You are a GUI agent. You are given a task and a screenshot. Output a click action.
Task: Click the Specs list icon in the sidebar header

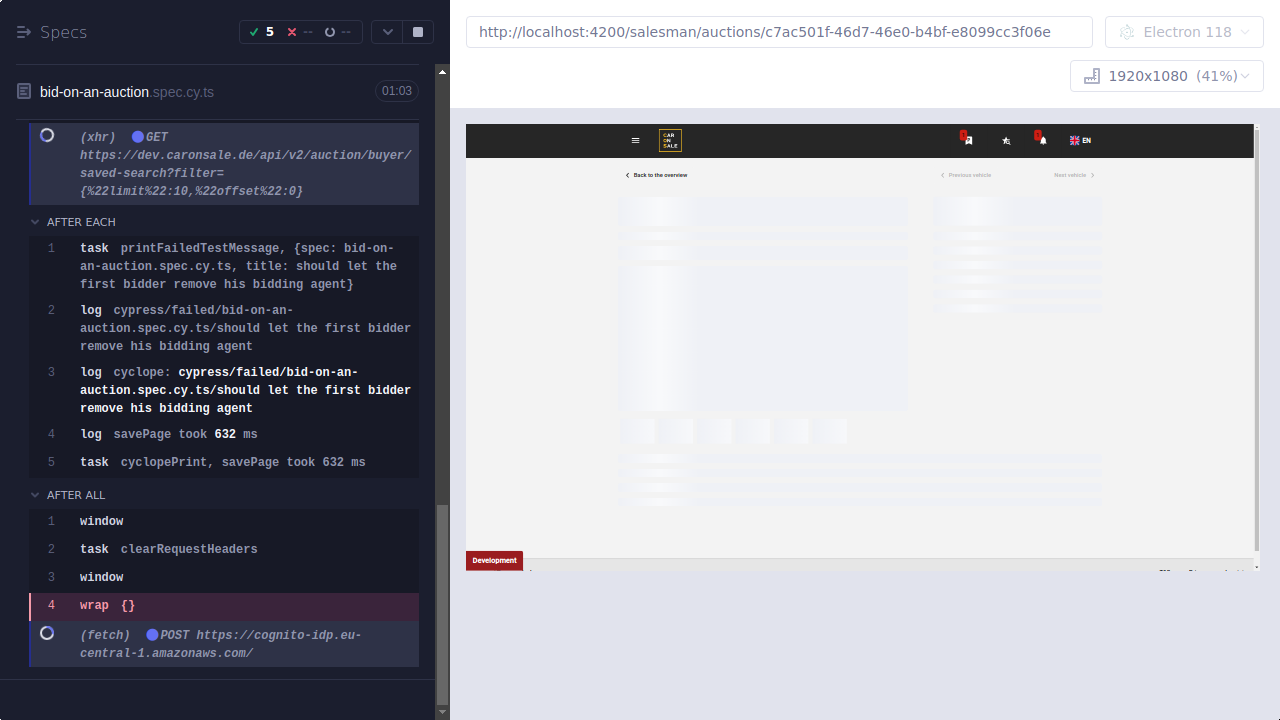tap(22, 32)
